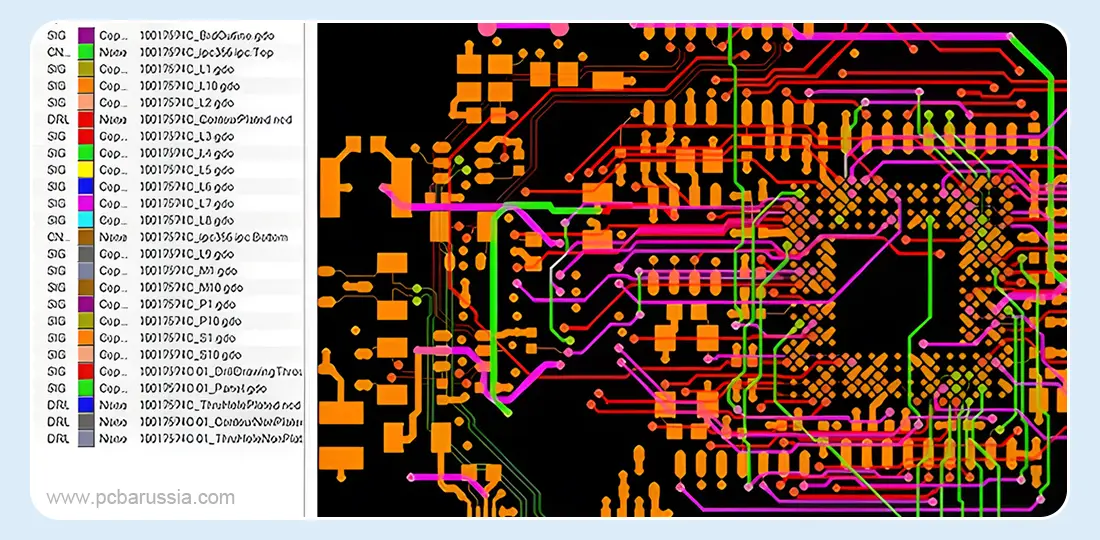Change the yellow color swatch of L5.gdo

(x=86, y=170)
